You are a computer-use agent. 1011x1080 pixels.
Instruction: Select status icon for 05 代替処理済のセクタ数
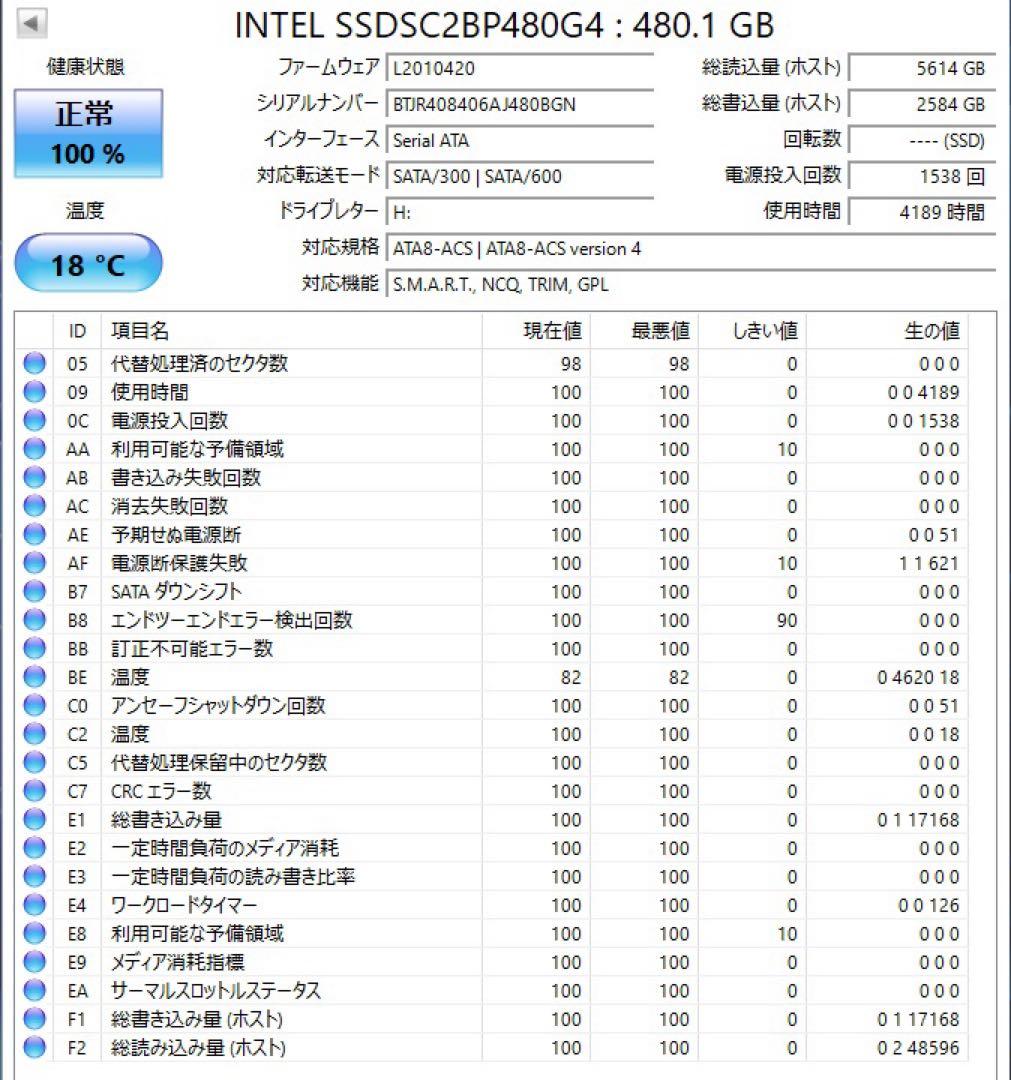(x=34, y=363)
